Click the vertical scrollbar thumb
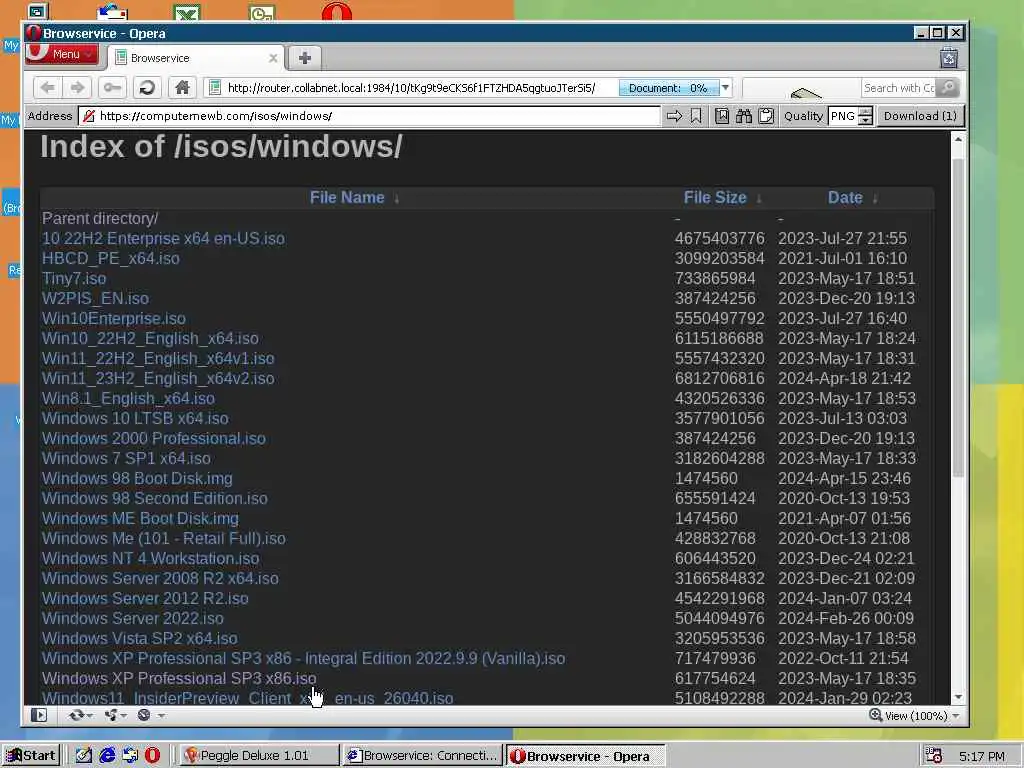1024x768 pixels. 958,317
